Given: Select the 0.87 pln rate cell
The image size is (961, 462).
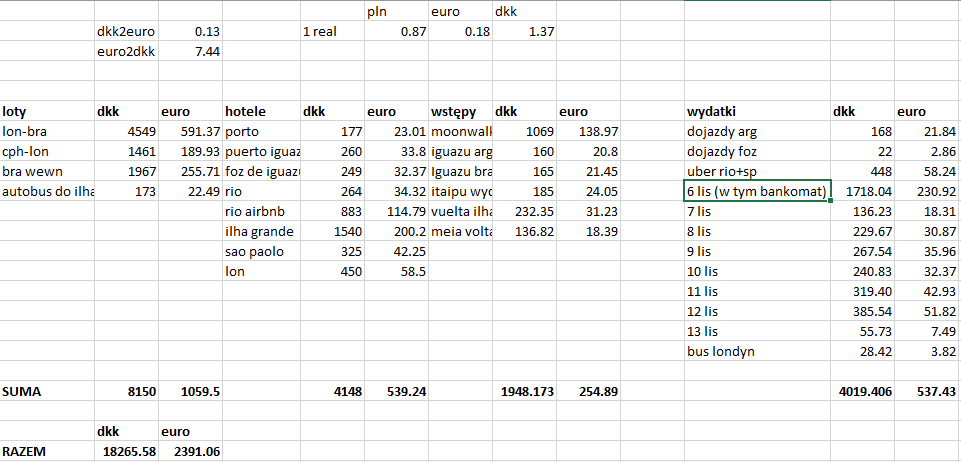Looking at the screenshot, I should coord(397,31).
